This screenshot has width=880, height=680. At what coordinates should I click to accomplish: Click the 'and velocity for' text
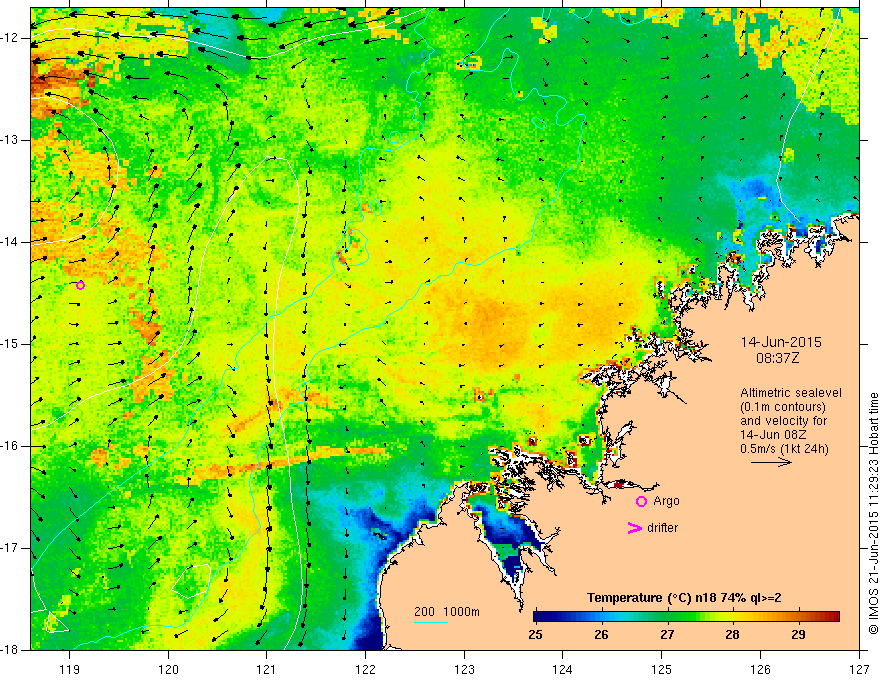[783, 421]
